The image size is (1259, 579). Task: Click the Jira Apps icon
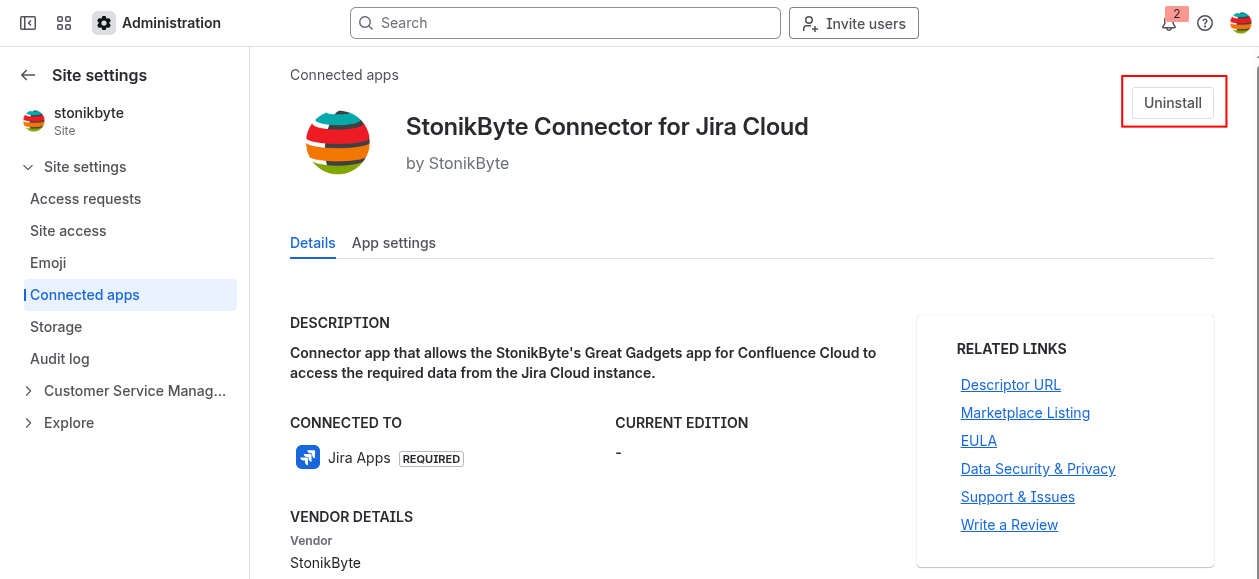pos(307,458)
